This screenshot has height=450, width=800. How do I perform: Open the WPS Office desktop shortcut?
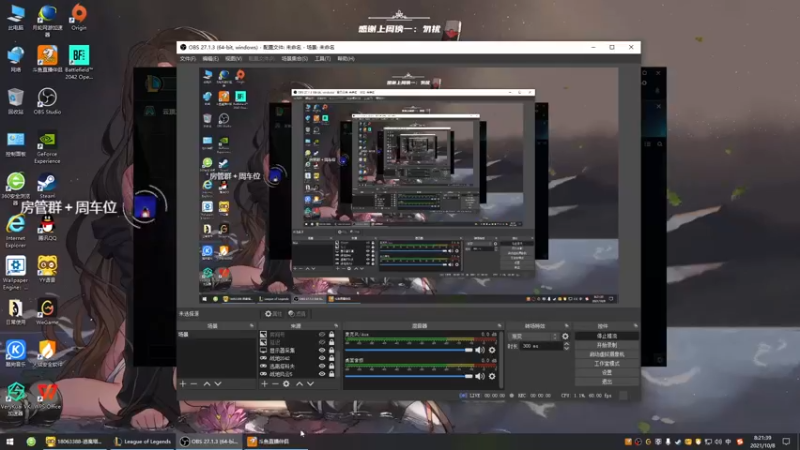point(47,396)
